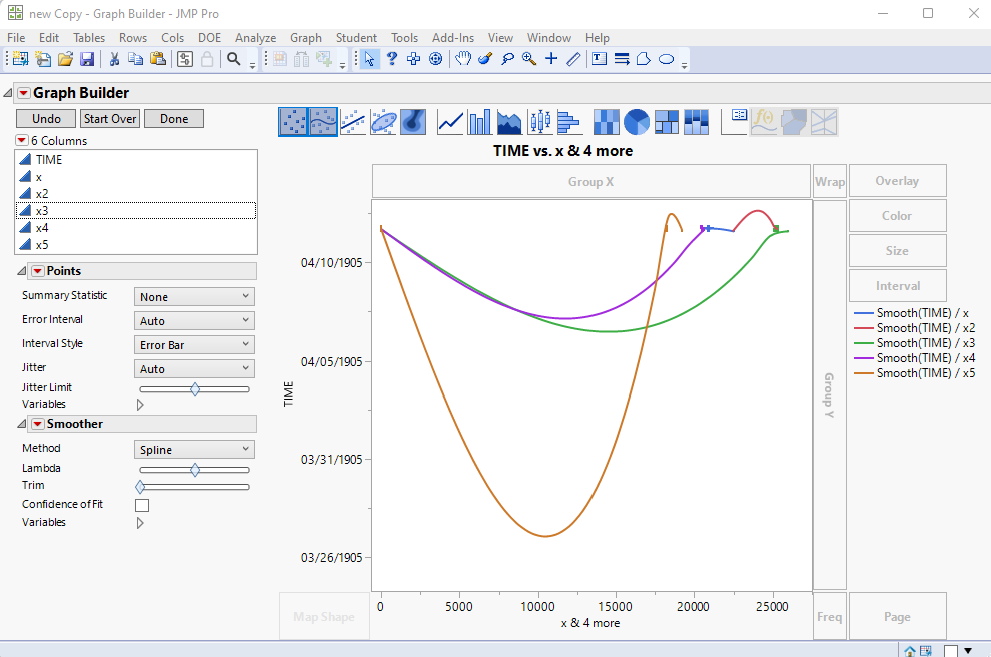Select the Treemap element icon
Screen dimensions: 991x657
[667, 122]
